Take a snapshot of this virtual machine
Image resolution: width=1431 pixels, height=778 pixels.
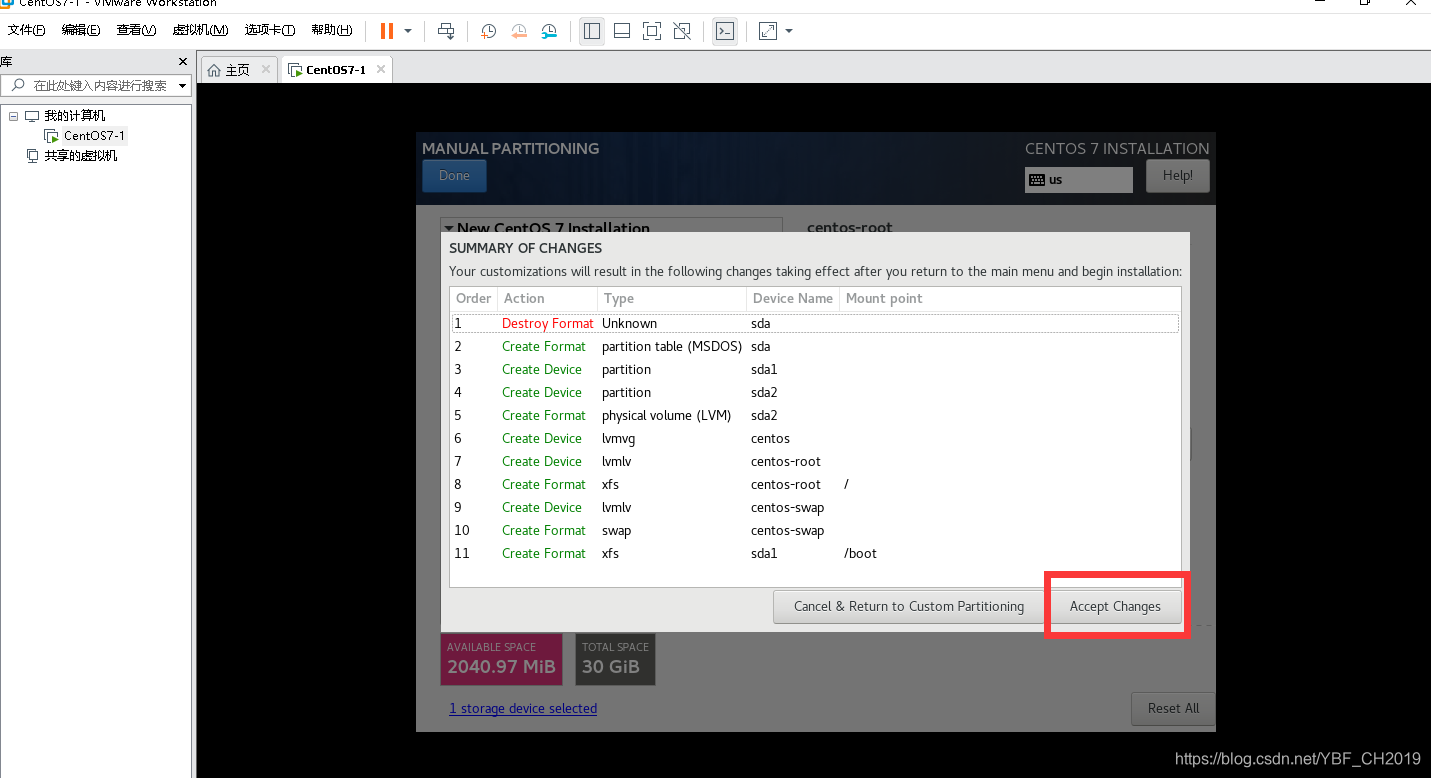tap(488, 31)
